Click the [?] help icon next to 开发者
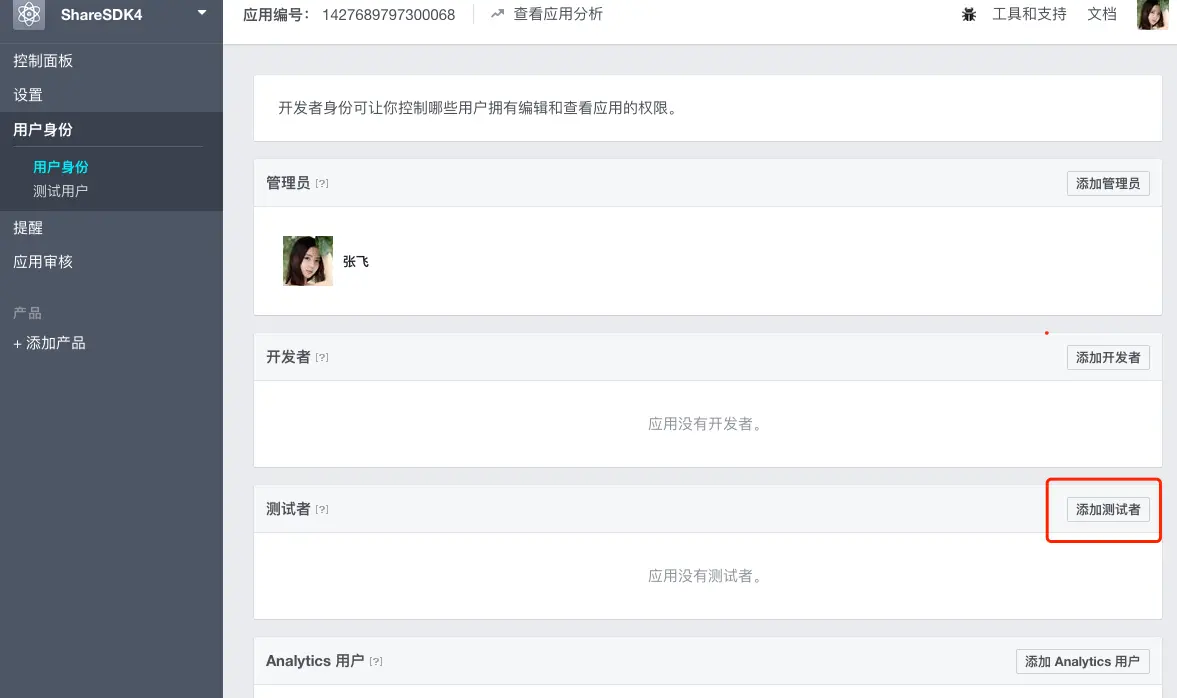Screen dimensions: 1177x698 pos(322,357)
